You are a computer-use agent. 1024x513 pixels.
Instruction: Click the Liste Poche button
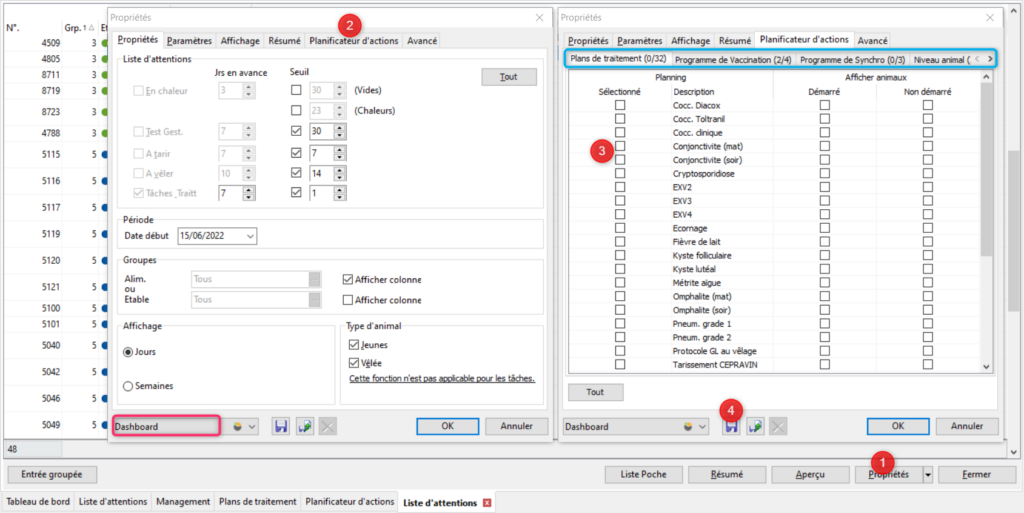click(x=643, y=474)
